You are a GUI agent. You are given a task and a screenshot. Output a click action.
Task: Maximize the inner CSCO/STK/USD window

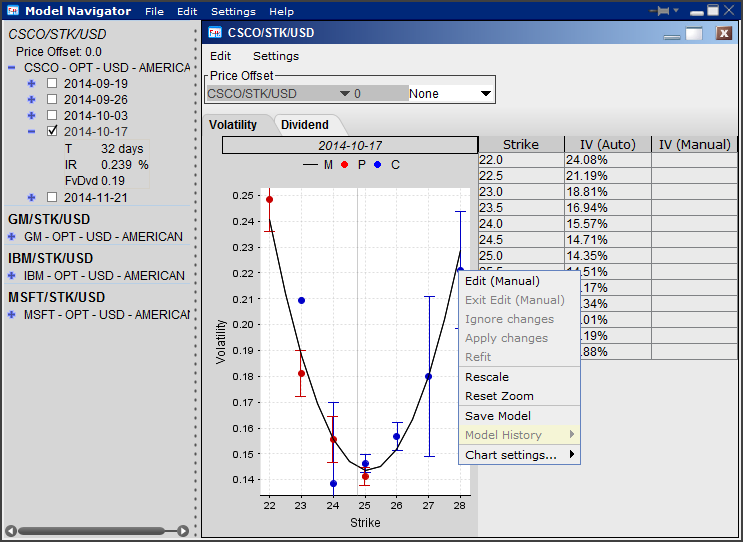(694, 33)
